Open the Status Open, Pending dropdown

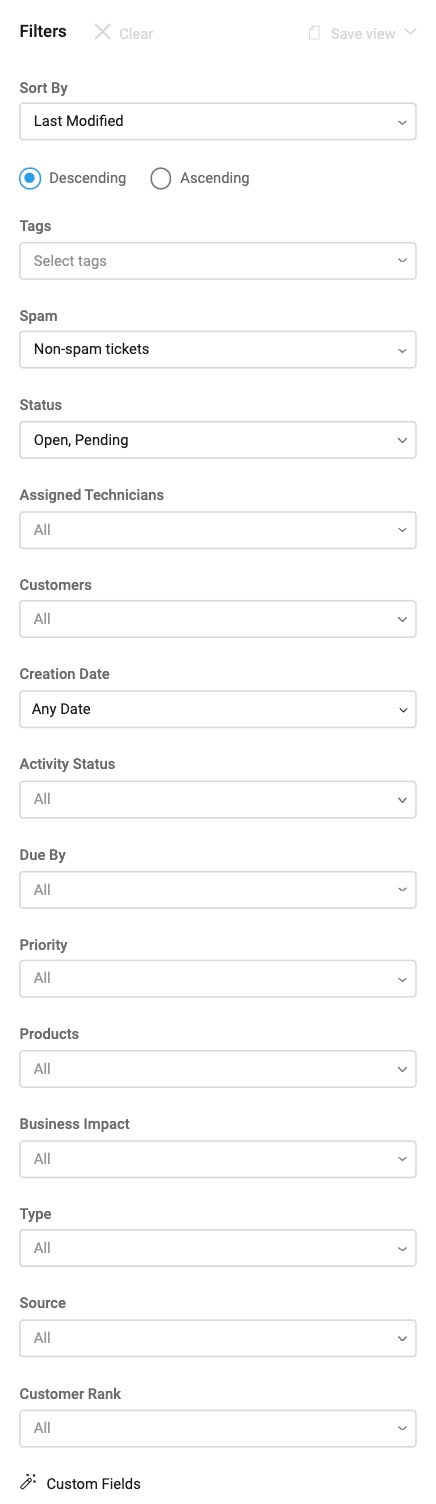[218, 440]
